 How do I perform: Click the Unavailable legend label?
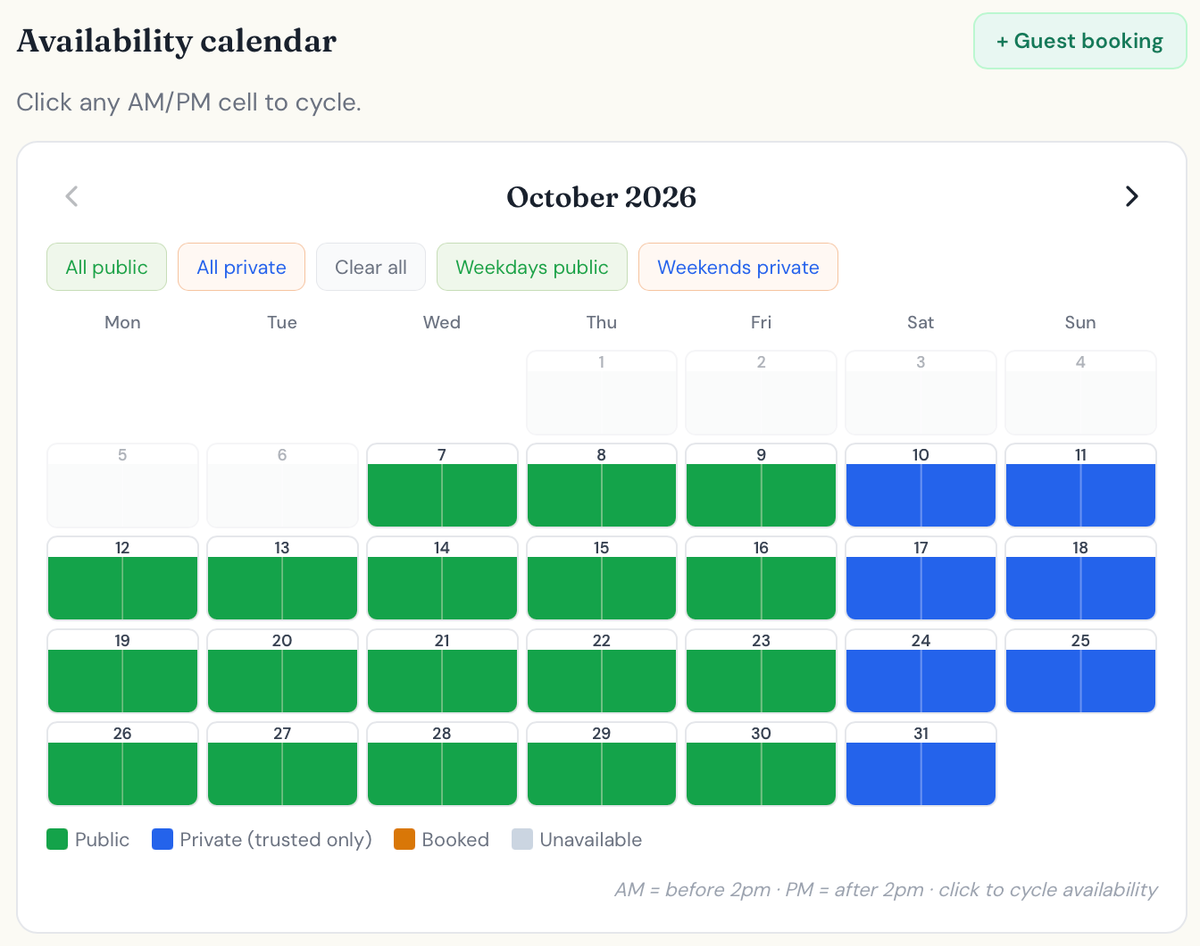591,840
